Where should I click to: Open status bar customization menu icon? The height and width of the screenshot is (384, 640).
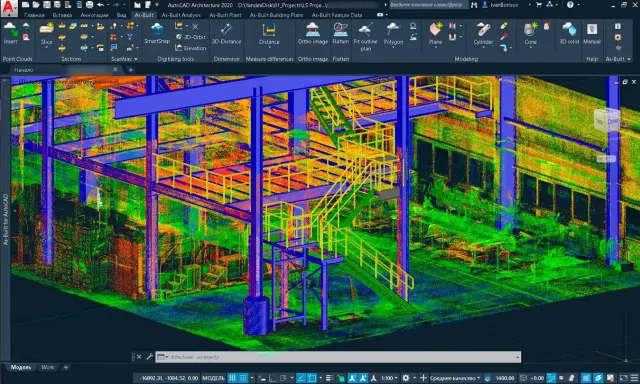pos(634,378)
